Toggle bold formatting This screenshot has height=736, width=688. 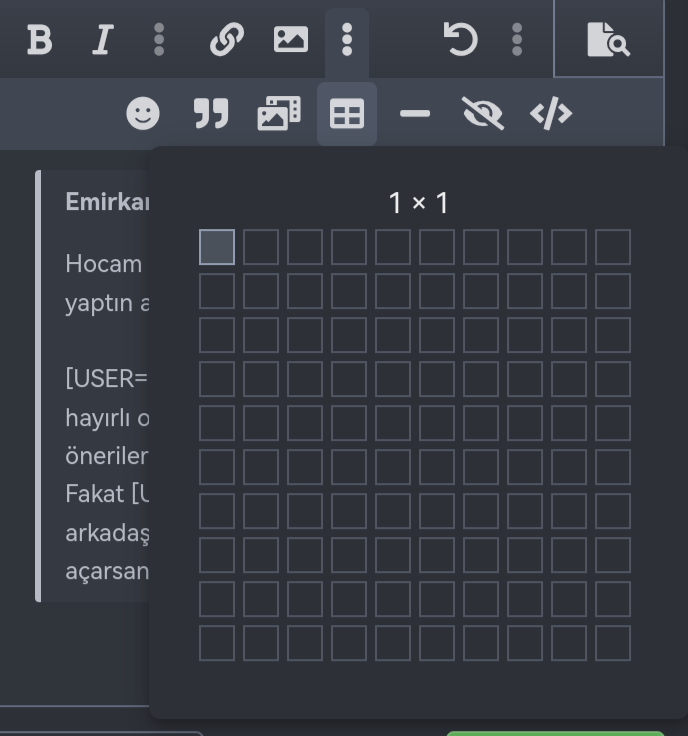coord(39,40)
